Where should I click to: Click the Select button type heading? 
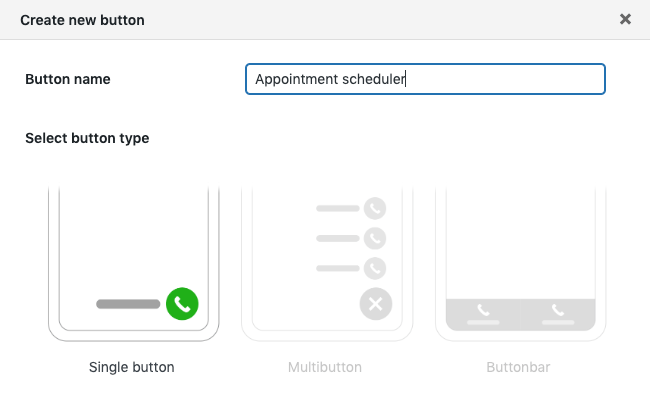pyautogui.click(x=87, y=138)
